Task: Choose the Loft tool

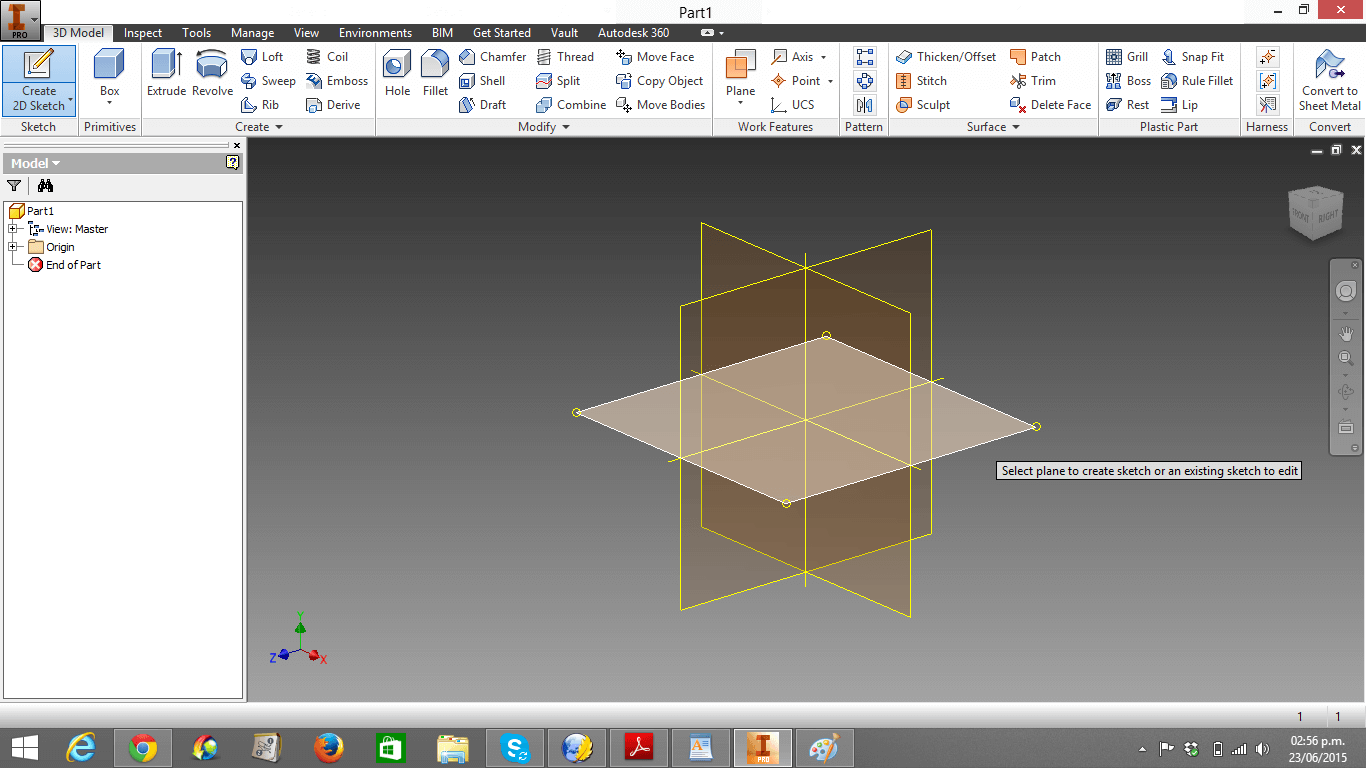Action: [x=262, y=57]
